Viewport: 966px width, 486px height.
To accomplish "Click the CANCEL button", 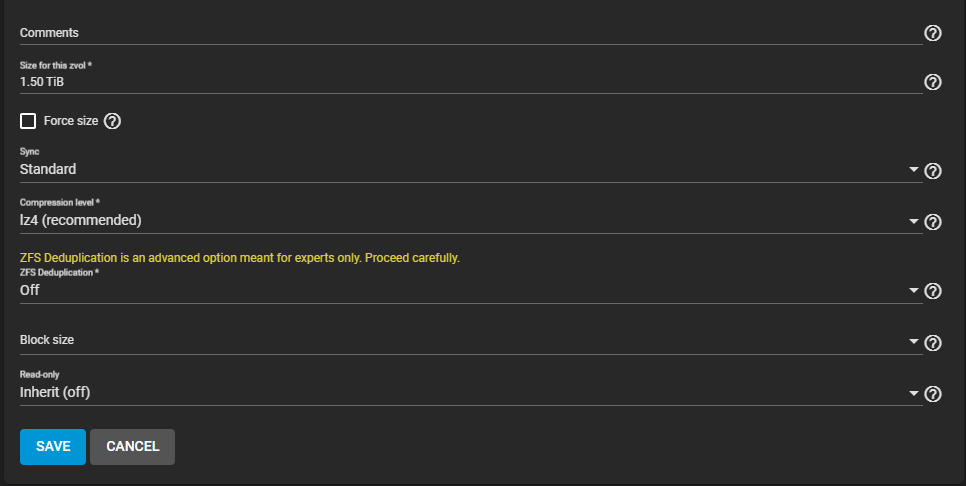I will 132,447.
